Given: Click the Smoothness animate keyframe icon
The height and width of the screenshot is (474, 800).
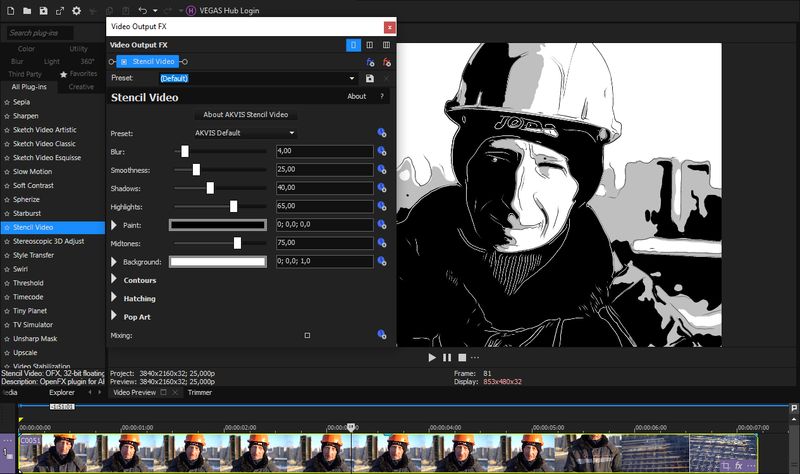Looking at the screenshot, I should click(382, 169).
